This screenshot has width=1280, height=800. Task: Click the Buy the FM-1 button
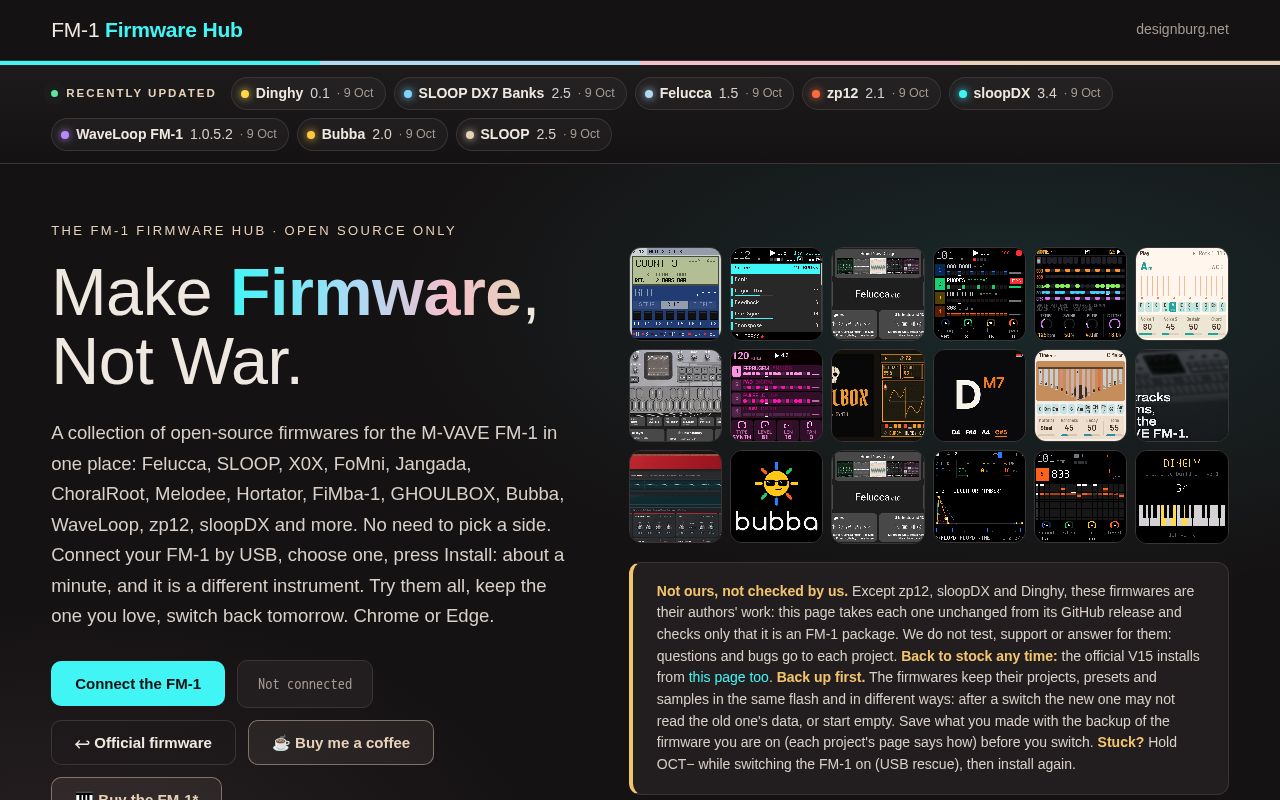pos(136,790)
